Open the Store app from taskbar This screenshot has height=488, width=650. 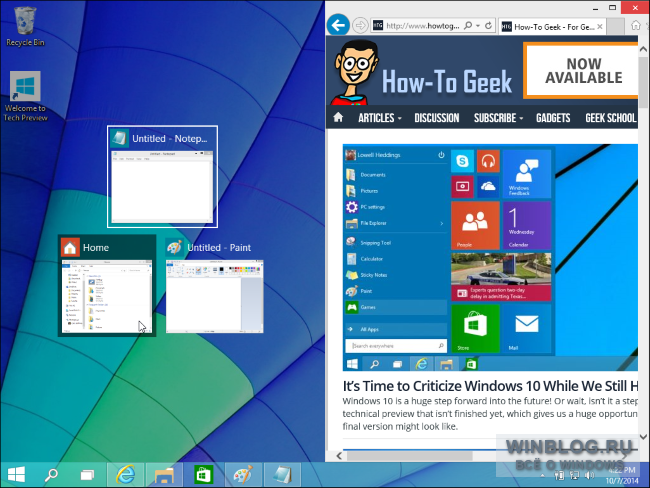point(203,474)
